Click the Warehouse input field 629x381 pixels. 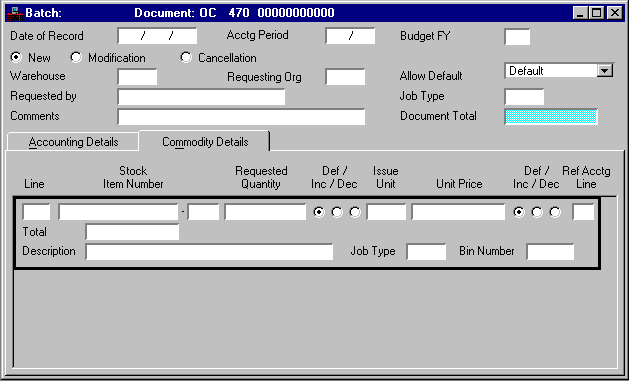(x=137, y=77)
